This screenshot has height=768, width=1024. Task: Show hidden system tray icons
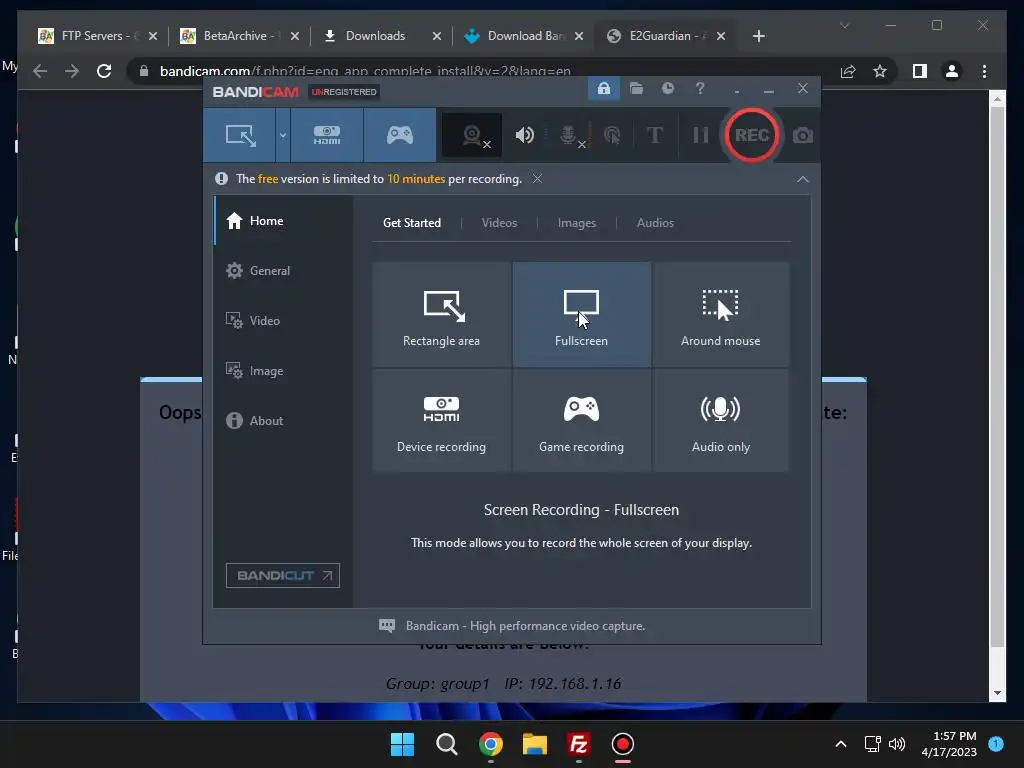coord(840,744)
